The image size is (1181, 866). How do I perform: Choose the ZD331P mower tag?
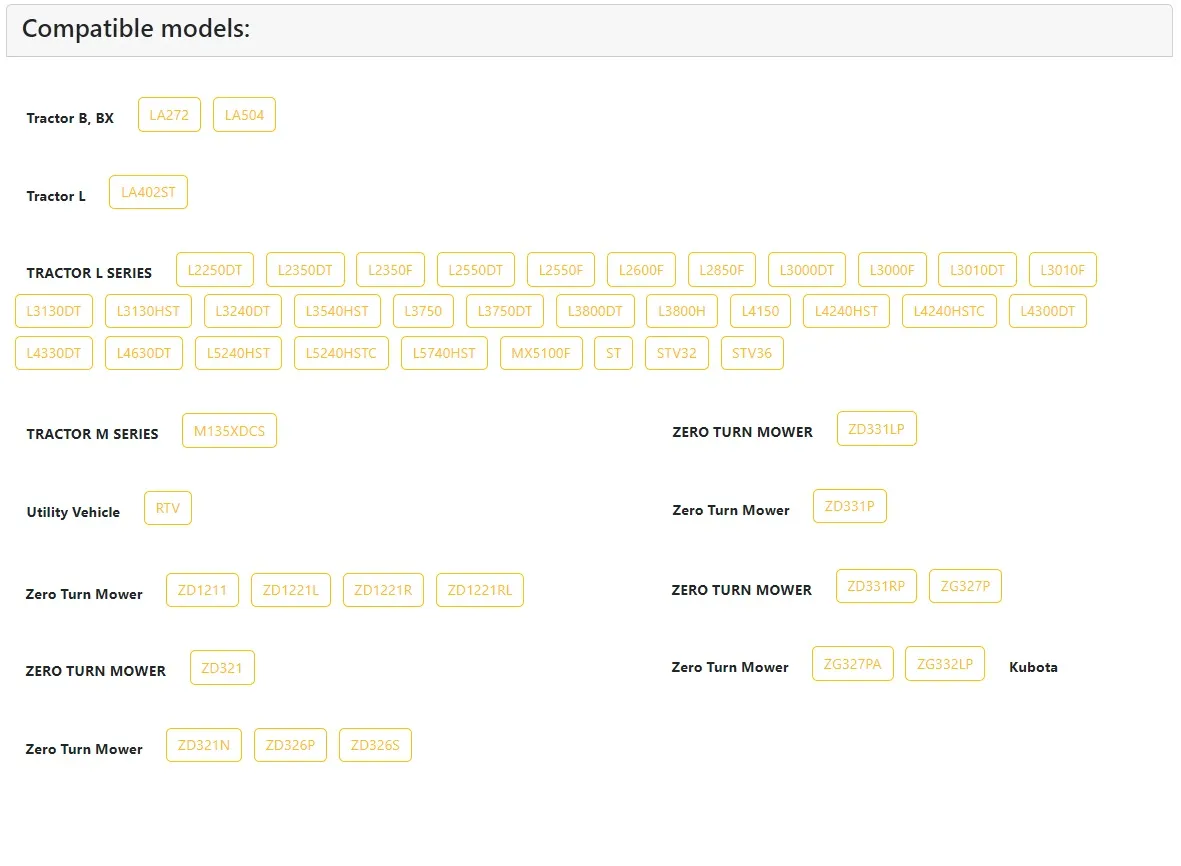(x=850, y=507)
